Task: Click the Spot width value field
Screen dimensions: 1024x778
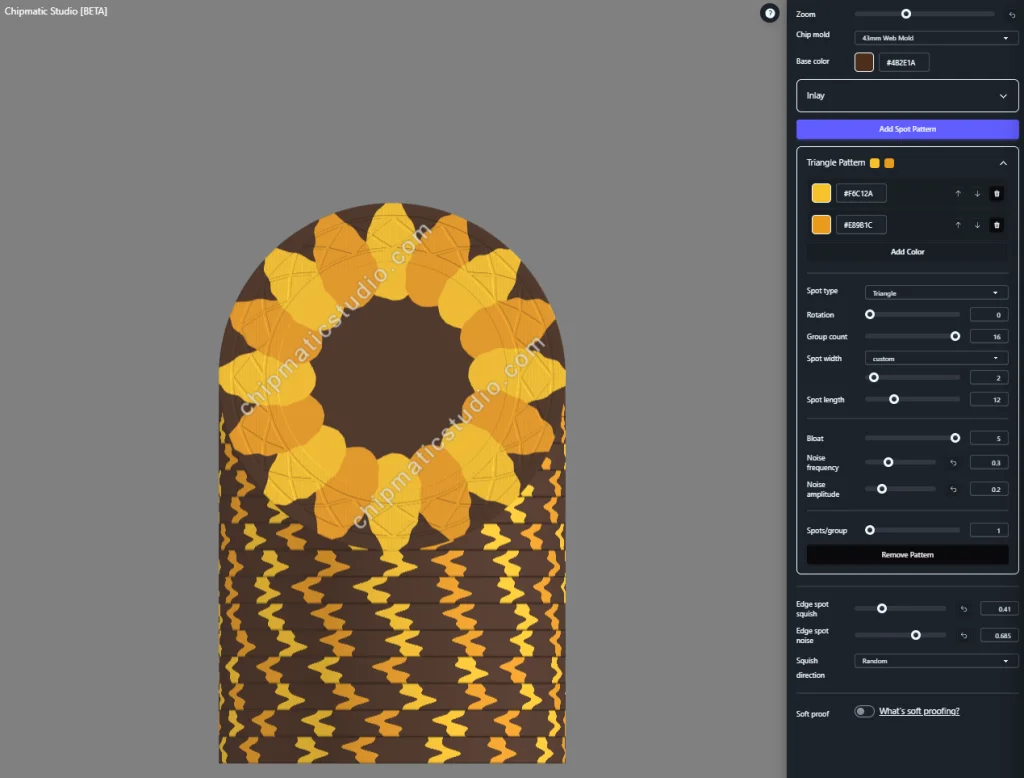Action: click(x=989, y=378)
